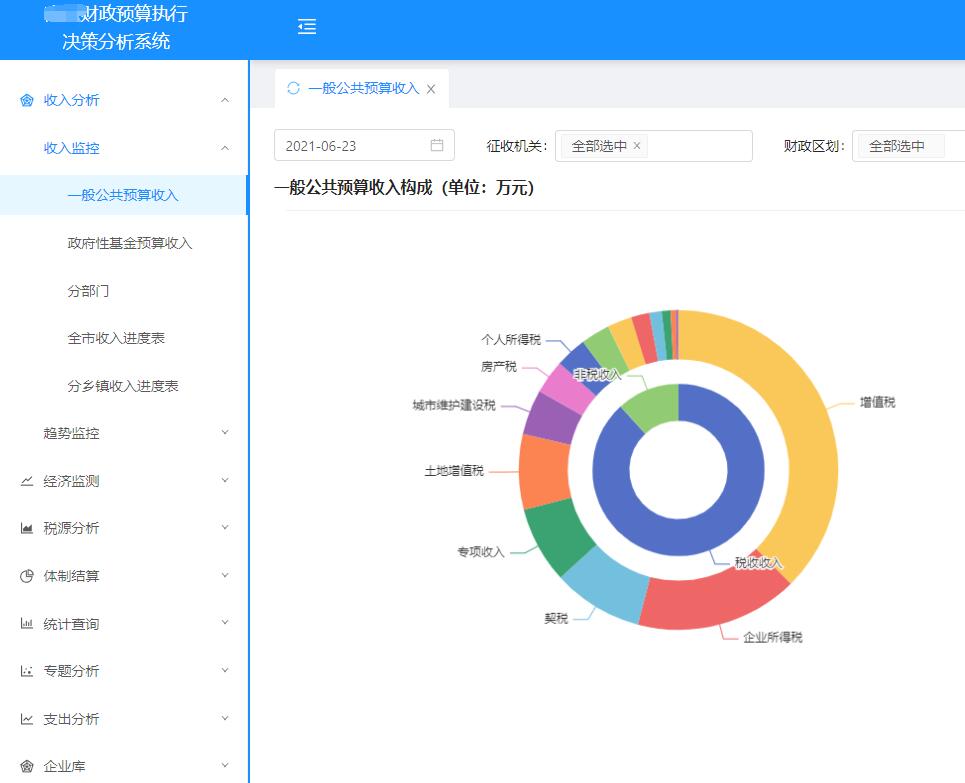Expand the 专题分析 menu
The height and width of the screenshot is (783, 965).
click(224, 671)
